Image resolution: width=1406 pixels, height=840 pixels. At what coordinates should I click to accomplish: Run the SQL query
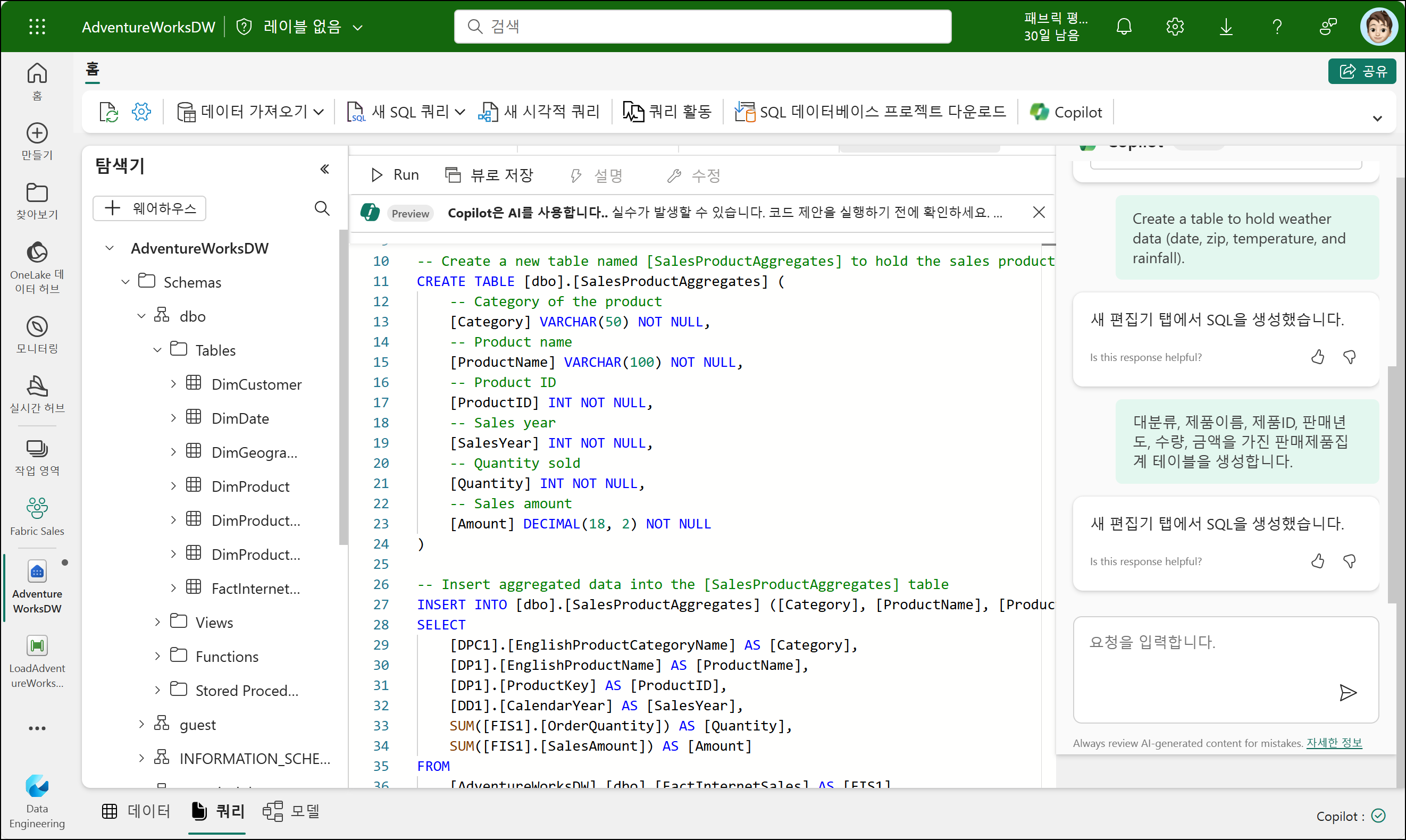click(x=394, y=175)
